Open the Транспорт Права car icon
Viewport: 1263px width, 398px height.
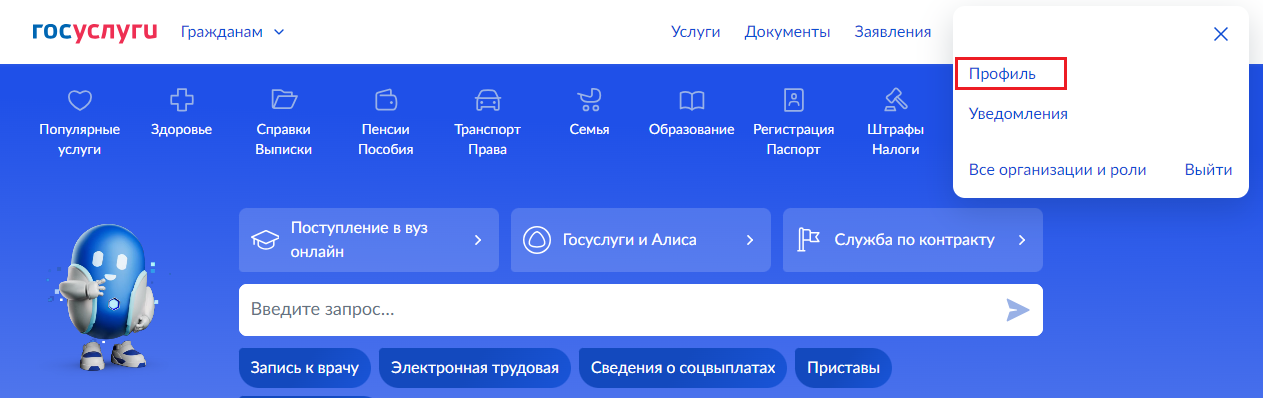click(487, 100)
